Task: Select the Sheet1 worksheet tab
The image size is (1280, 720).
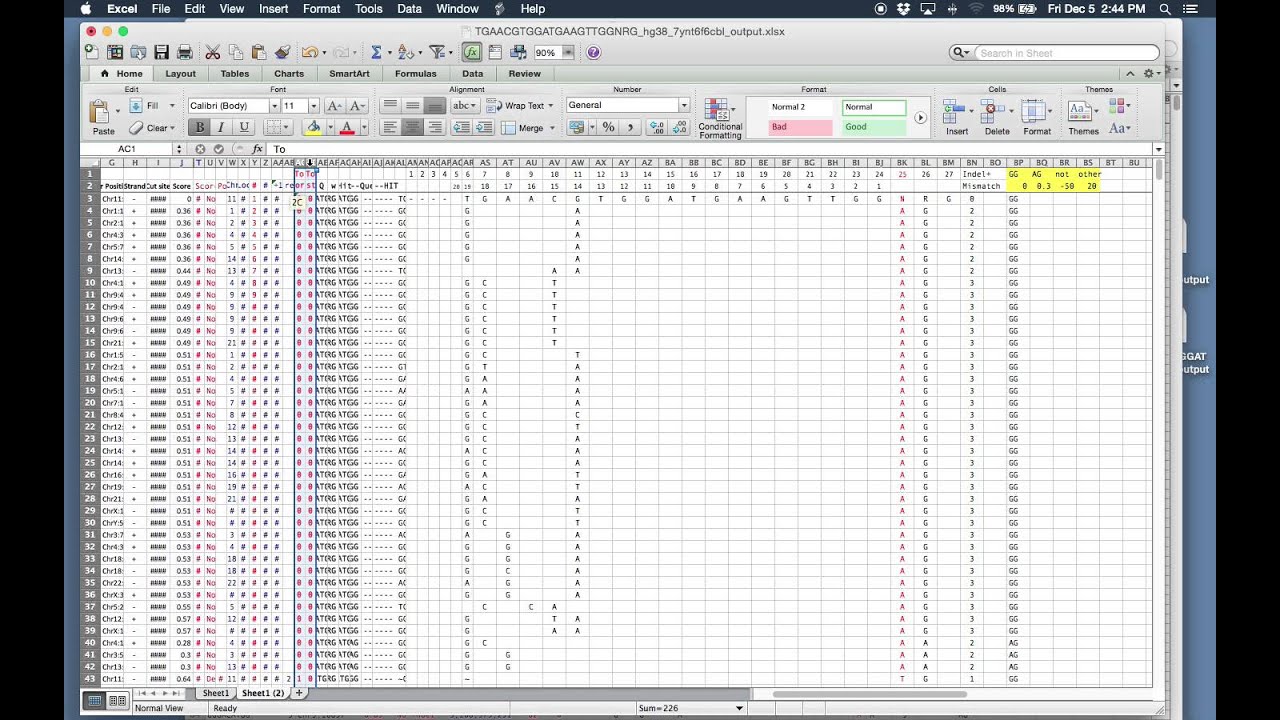Action: pyautogui.click(x=216, y=693)
